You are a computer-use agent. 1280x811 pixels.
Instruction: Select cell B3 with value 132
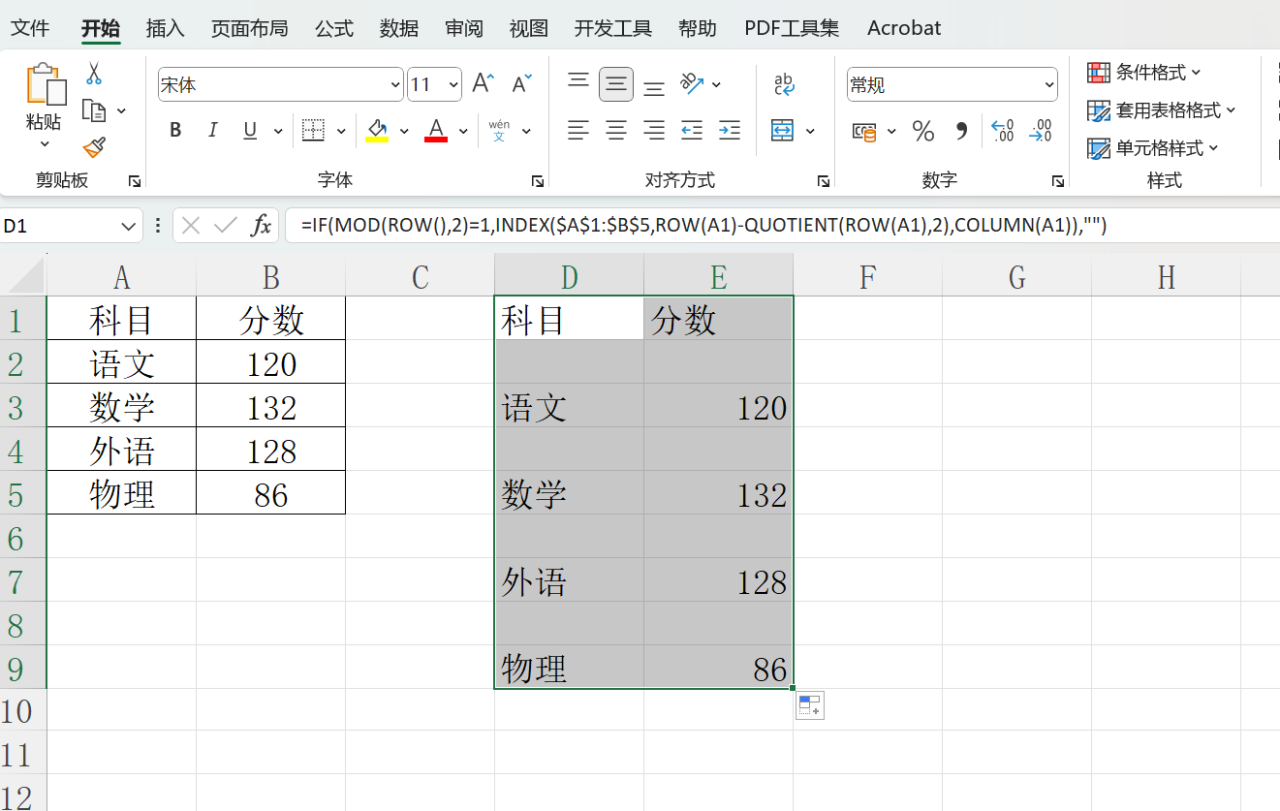click(x=271, y=407)
